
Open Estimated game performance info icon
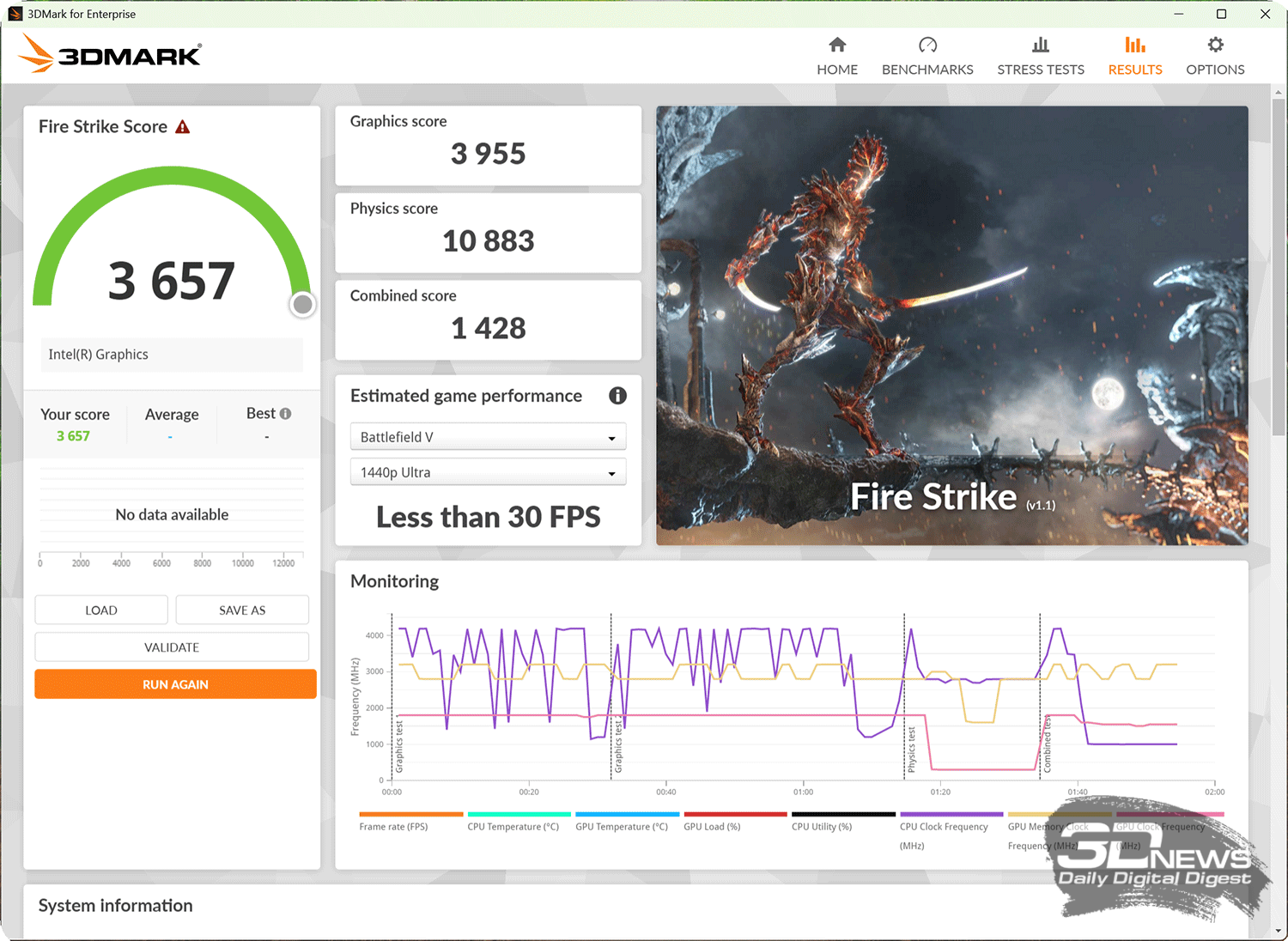617,396
